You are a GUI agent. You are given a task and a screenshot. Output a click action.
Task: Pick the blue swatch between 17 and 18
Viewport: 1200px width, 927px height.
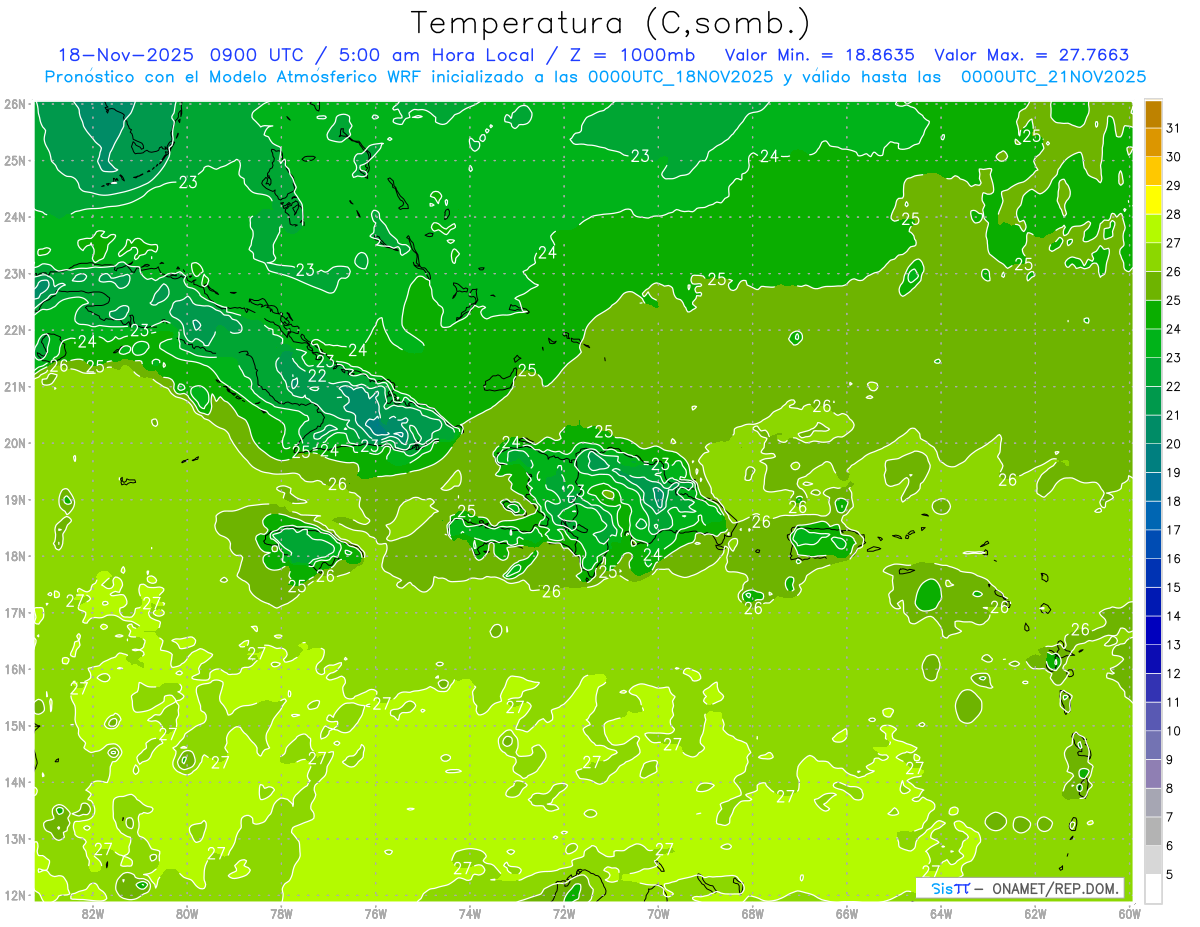pos(1153,515)
